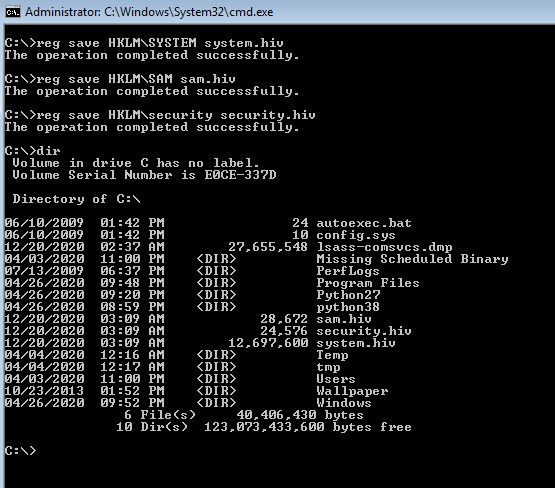
Task: Click the python38 directory name
Action: (348, 307)
